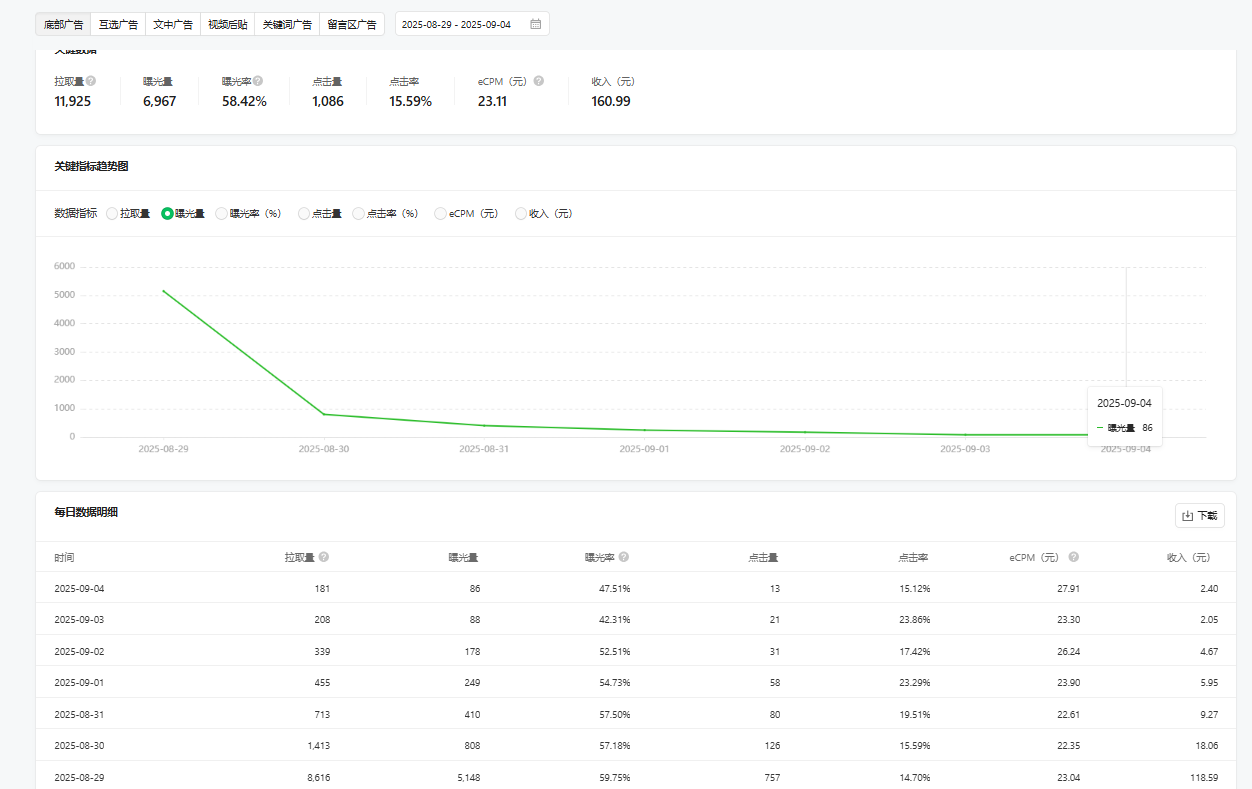1252x789 pixels.
Task: Select the 拉取量 metric radio button
Action: (112, 213)
